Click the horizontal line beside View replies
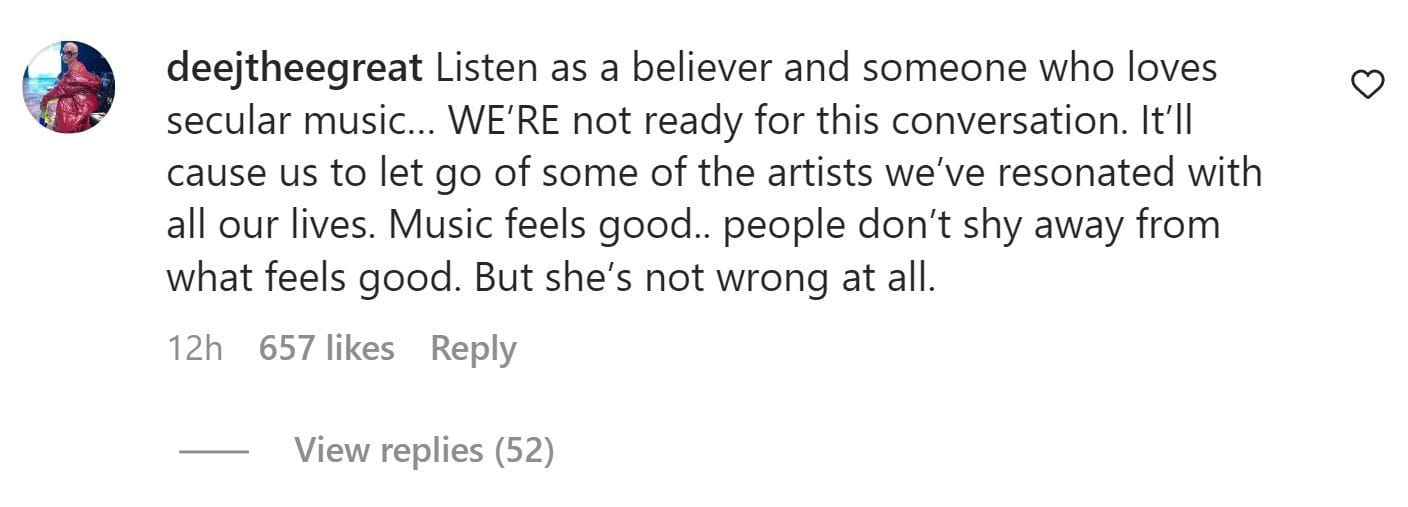 click(213, 452)
